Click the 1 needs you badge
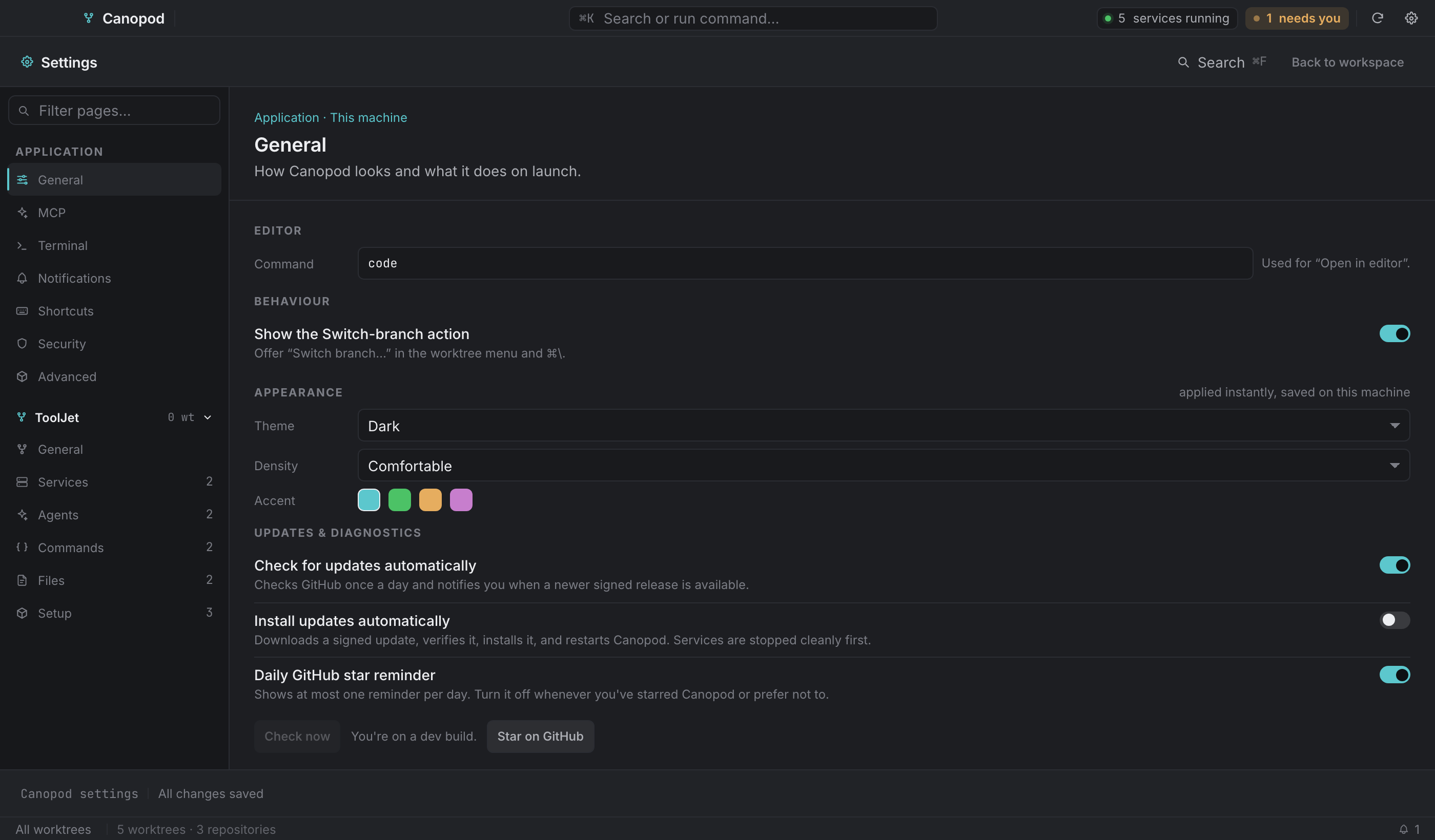The image size is (1435, 840). (x=1297, y=18)
